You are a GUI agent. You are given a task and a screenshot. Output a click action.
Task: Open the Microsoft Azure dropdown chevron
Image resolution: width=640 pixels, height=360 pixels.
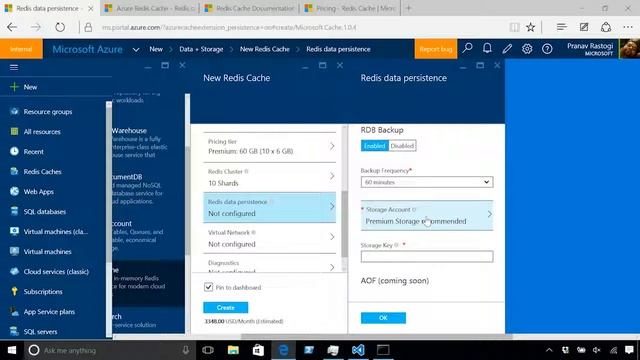pyautogui.click(x=136, y=49)
